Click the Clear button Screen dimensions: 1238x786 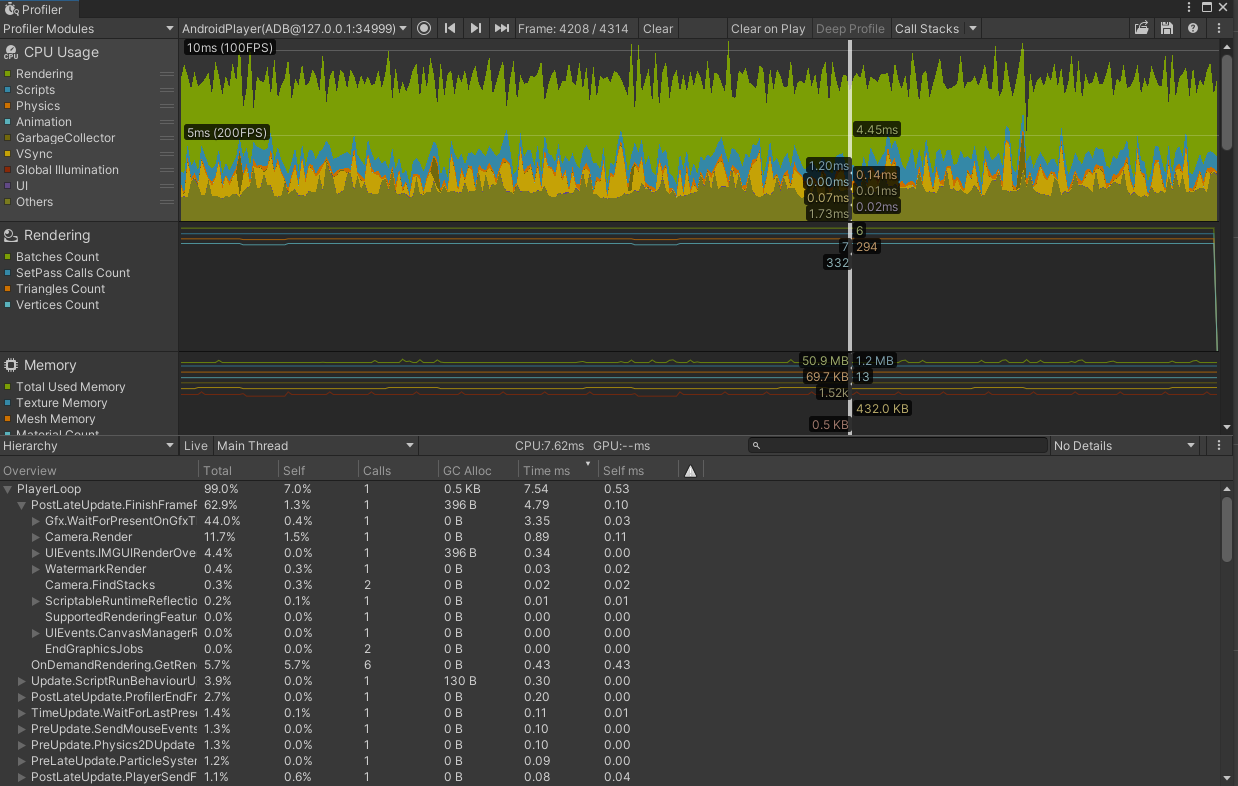click(658, 28)
